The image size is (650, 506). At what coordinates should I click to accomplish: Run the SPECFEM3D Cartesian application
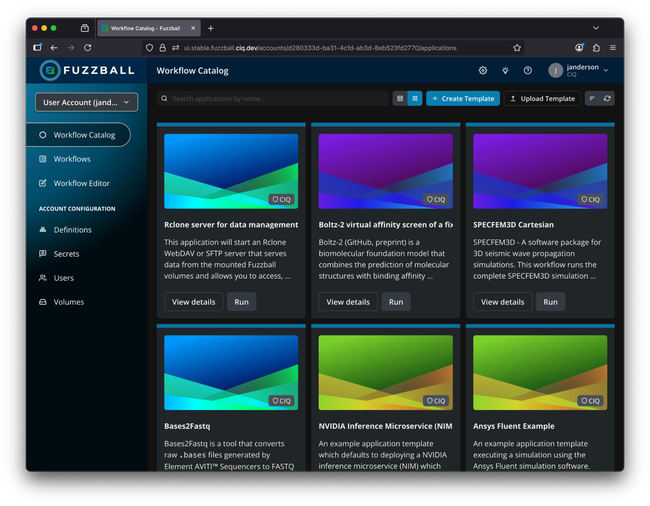pyautogui.click(x=551, y=302)
